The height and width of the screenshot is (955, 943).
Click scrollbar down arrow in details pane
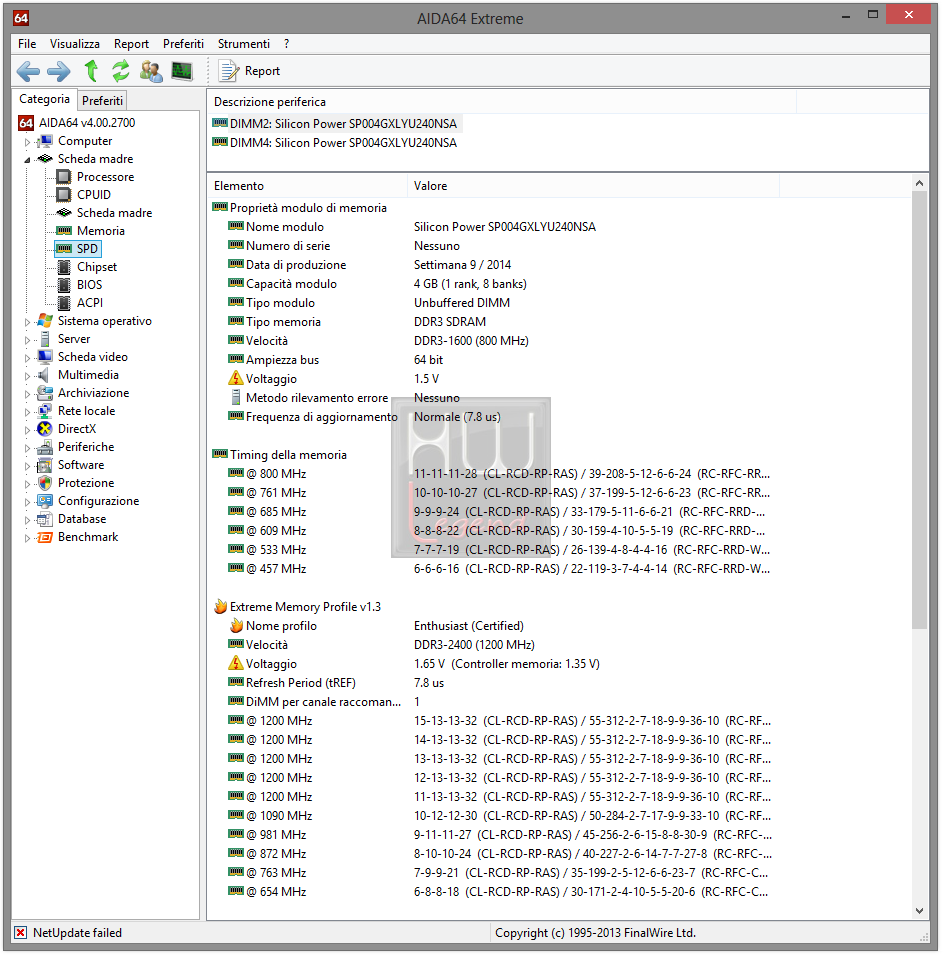click(x=919, y=911)
